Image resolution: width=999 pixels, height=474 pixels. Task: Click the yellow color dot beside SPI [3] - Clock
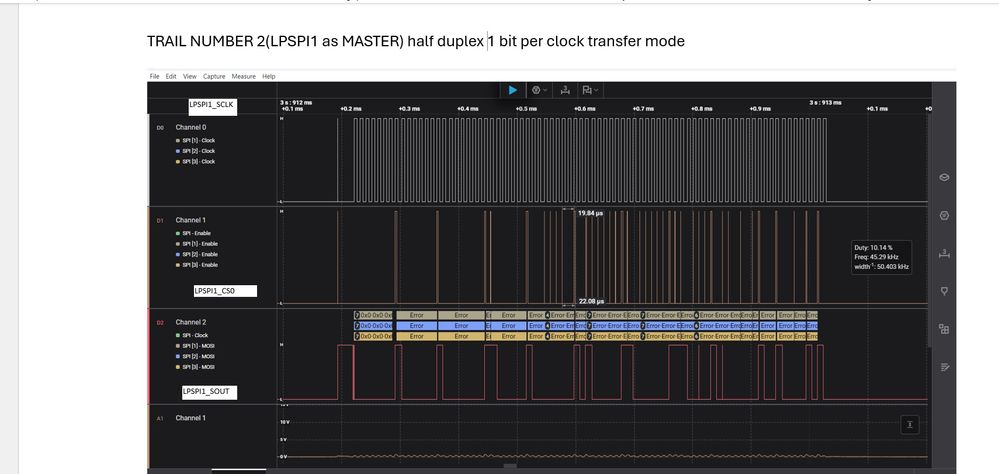[x=178, y=162]
